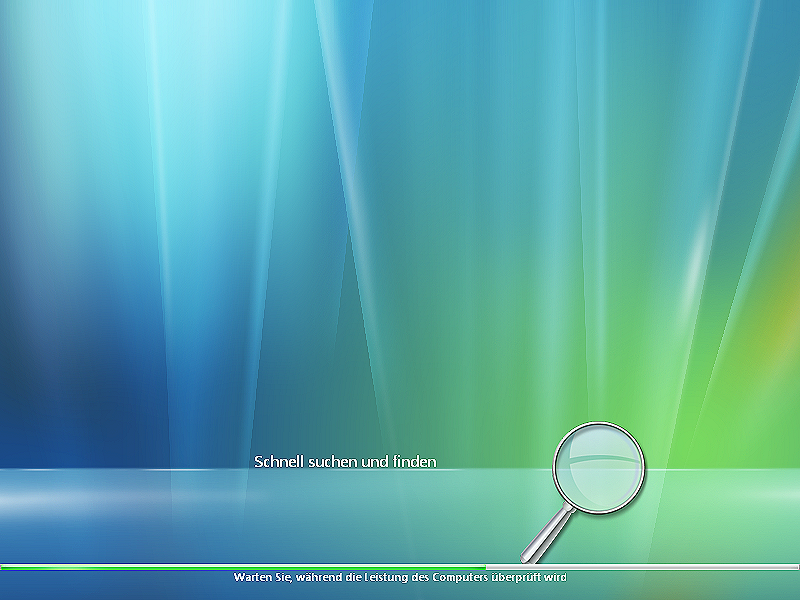The image size is (800, 600).
Task: Click the leading edge of the green progress fill
Action: coord(485,566)
